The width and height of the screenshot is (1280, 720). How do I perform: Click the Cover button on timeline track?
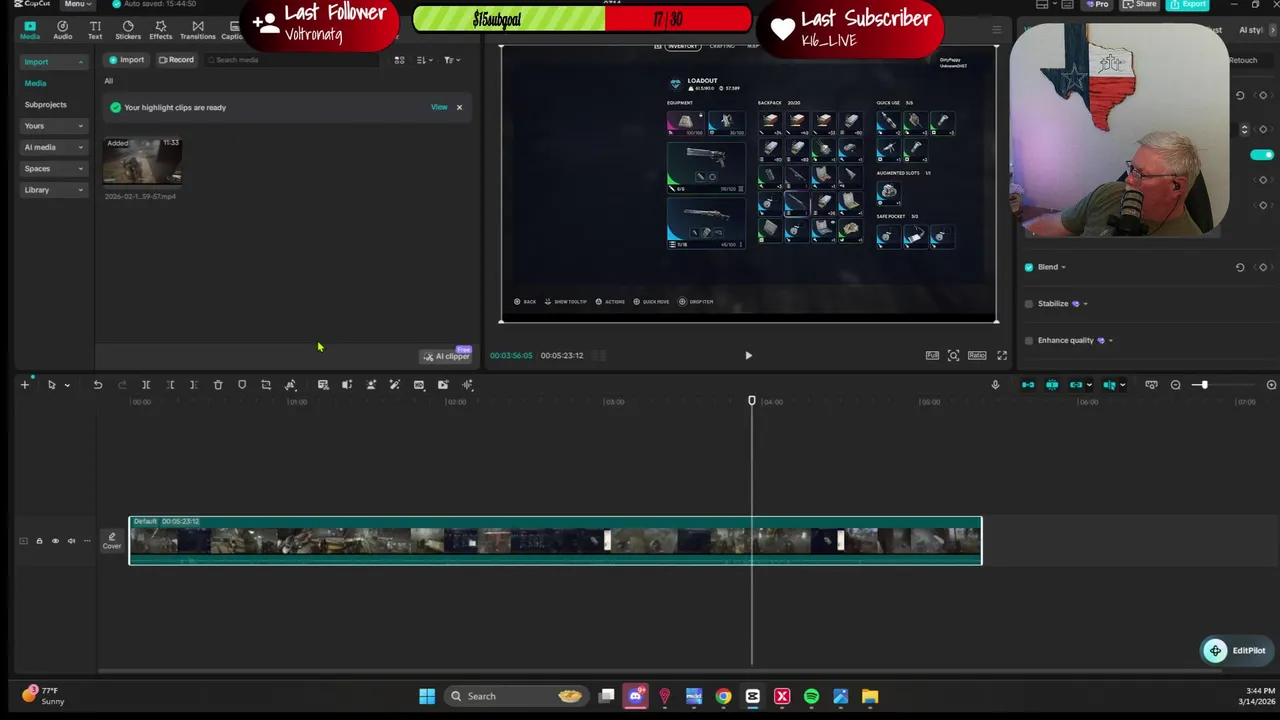tap(112, 541)
